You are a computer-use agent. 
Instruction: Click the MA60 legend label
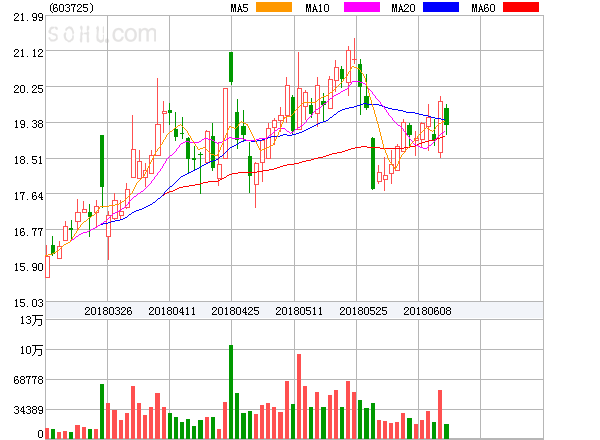[x=483, y=8]
